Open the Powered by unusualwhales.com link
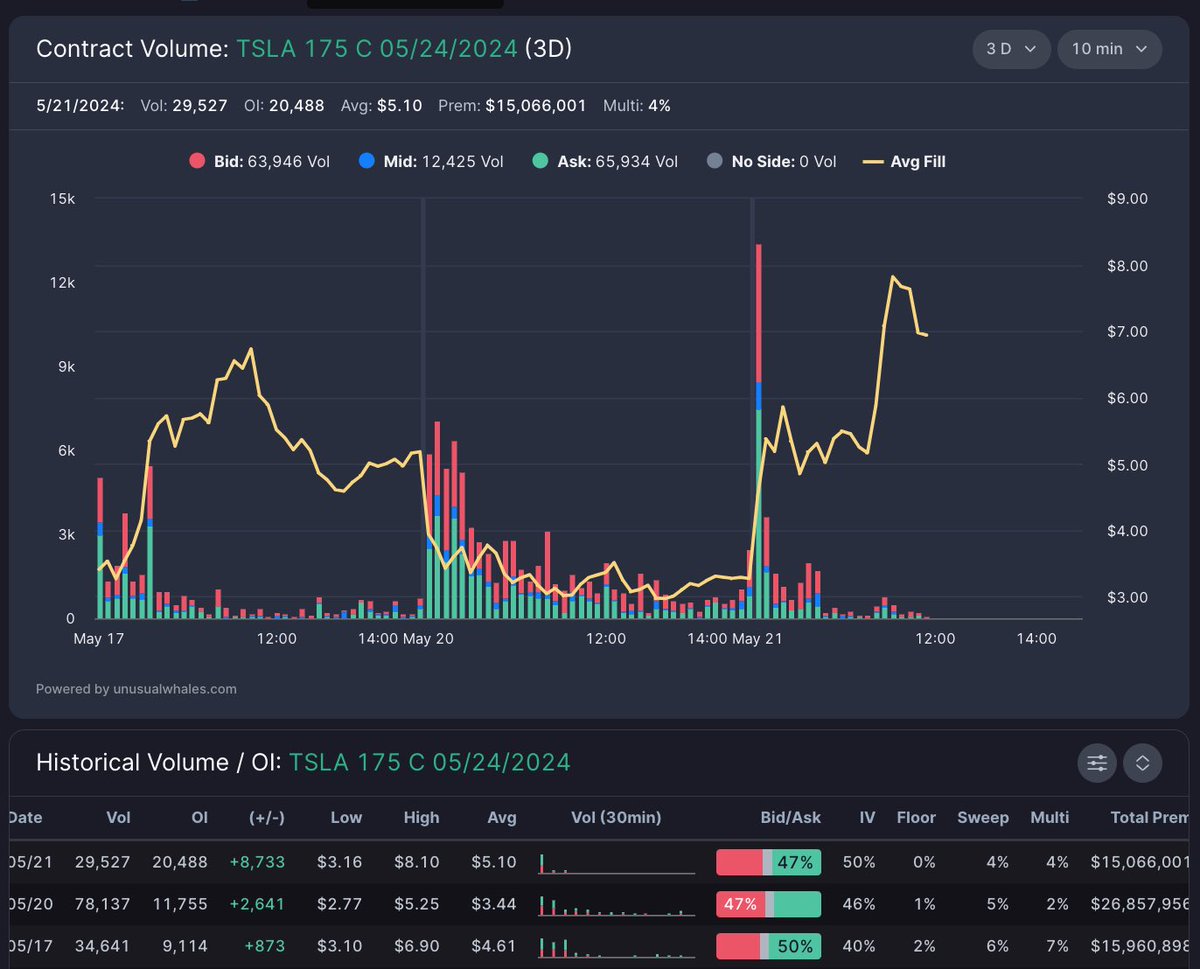The height and width of the screenshot is (969, 1200). [x=136, y=689]
